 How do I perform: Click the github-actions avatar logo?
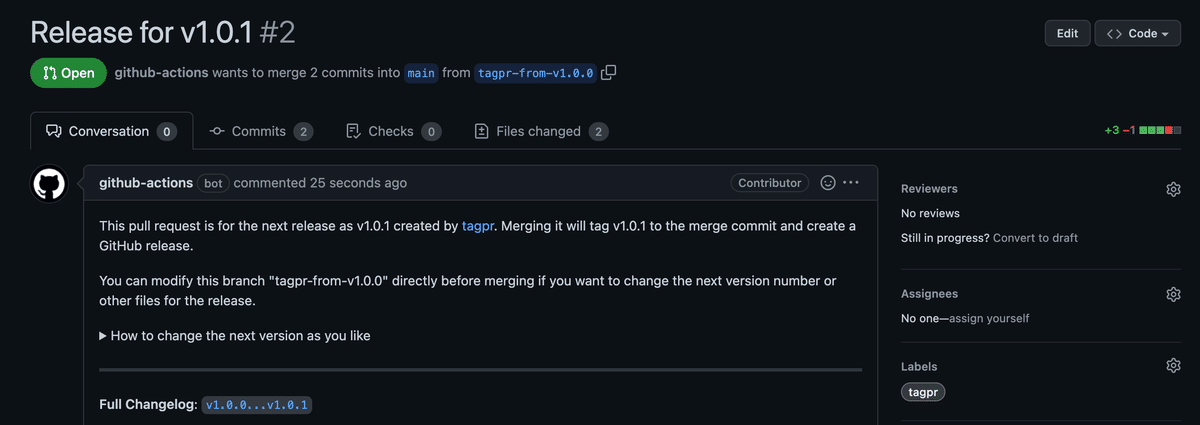(49, 184)
